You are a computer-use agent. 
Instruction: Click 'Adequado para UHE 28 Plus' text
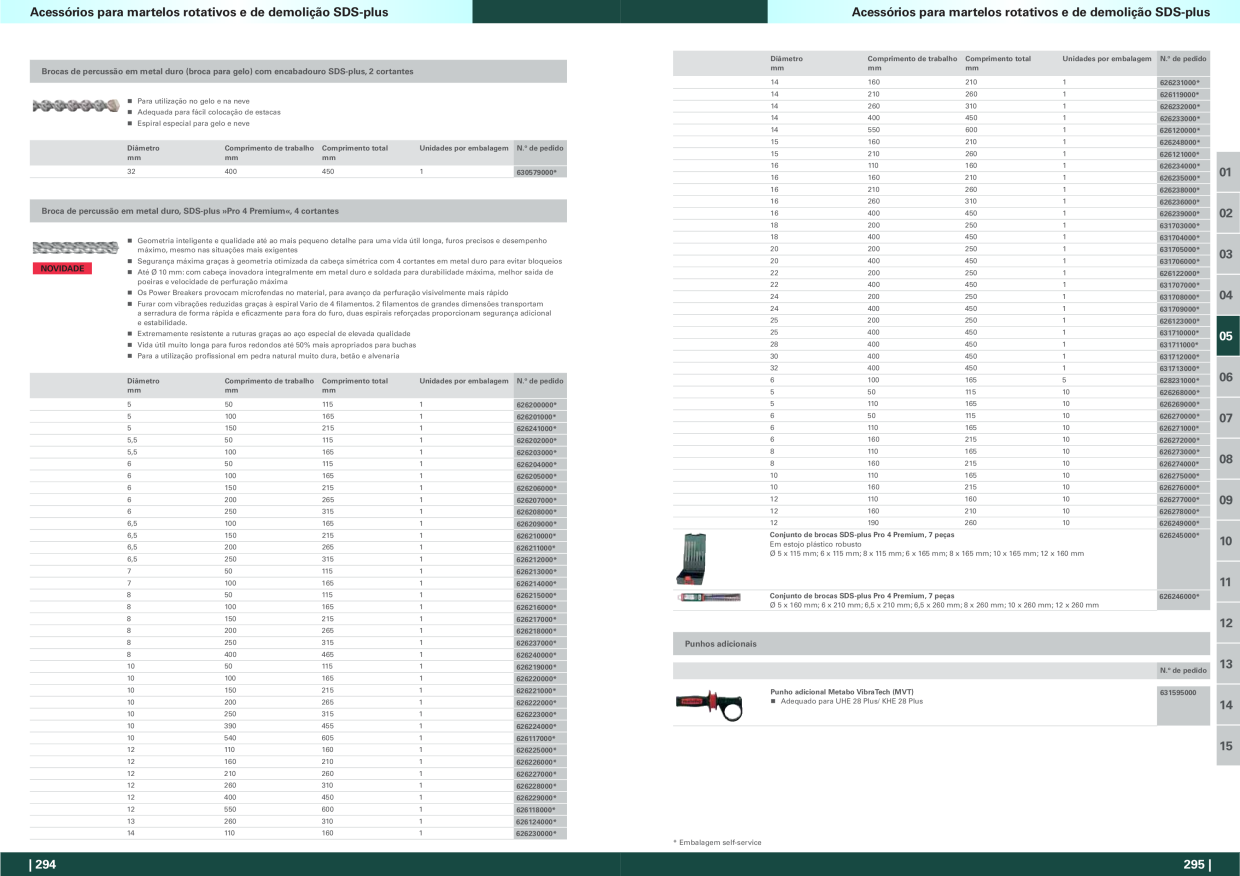(851, 702)
